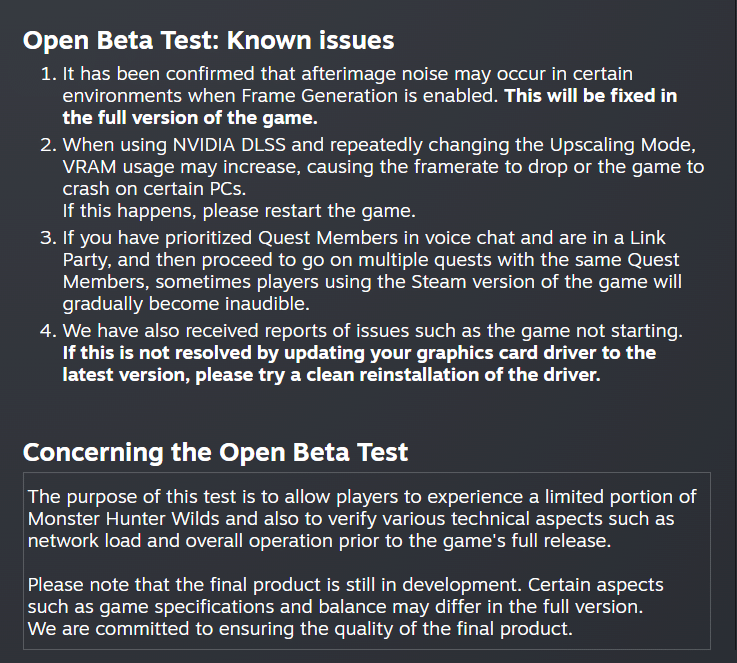Image resolution: width=737 pixels, height=663 pixels.
Task: Click 'the full version of the game.' bold line
Action: coord(190,118)
